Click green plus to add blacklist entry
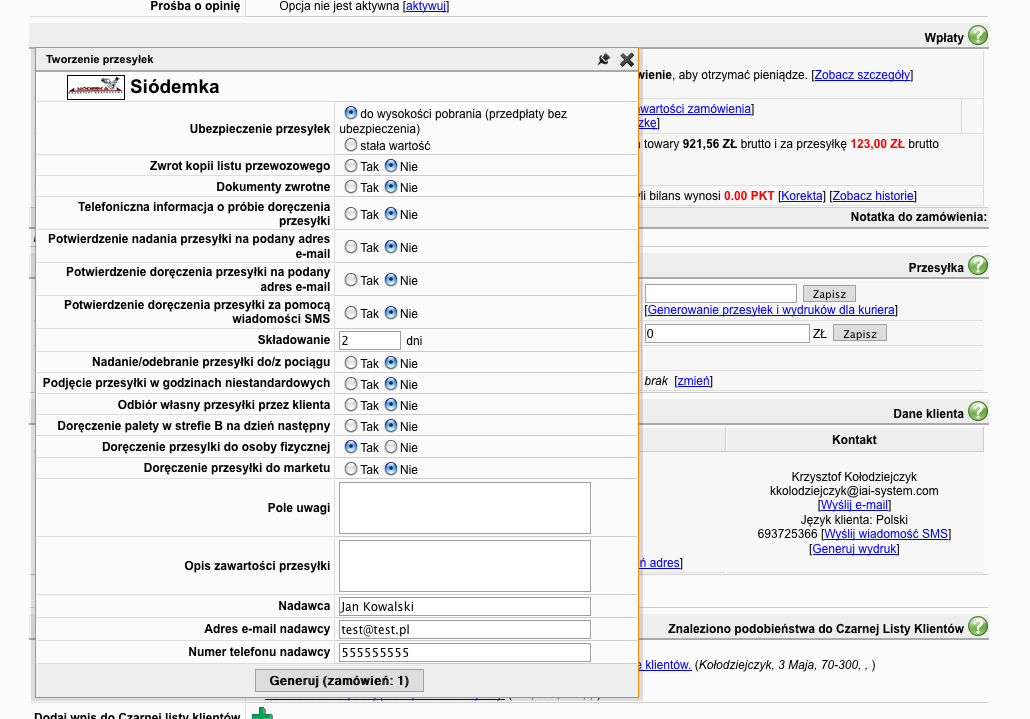 (x=262, y=714)
